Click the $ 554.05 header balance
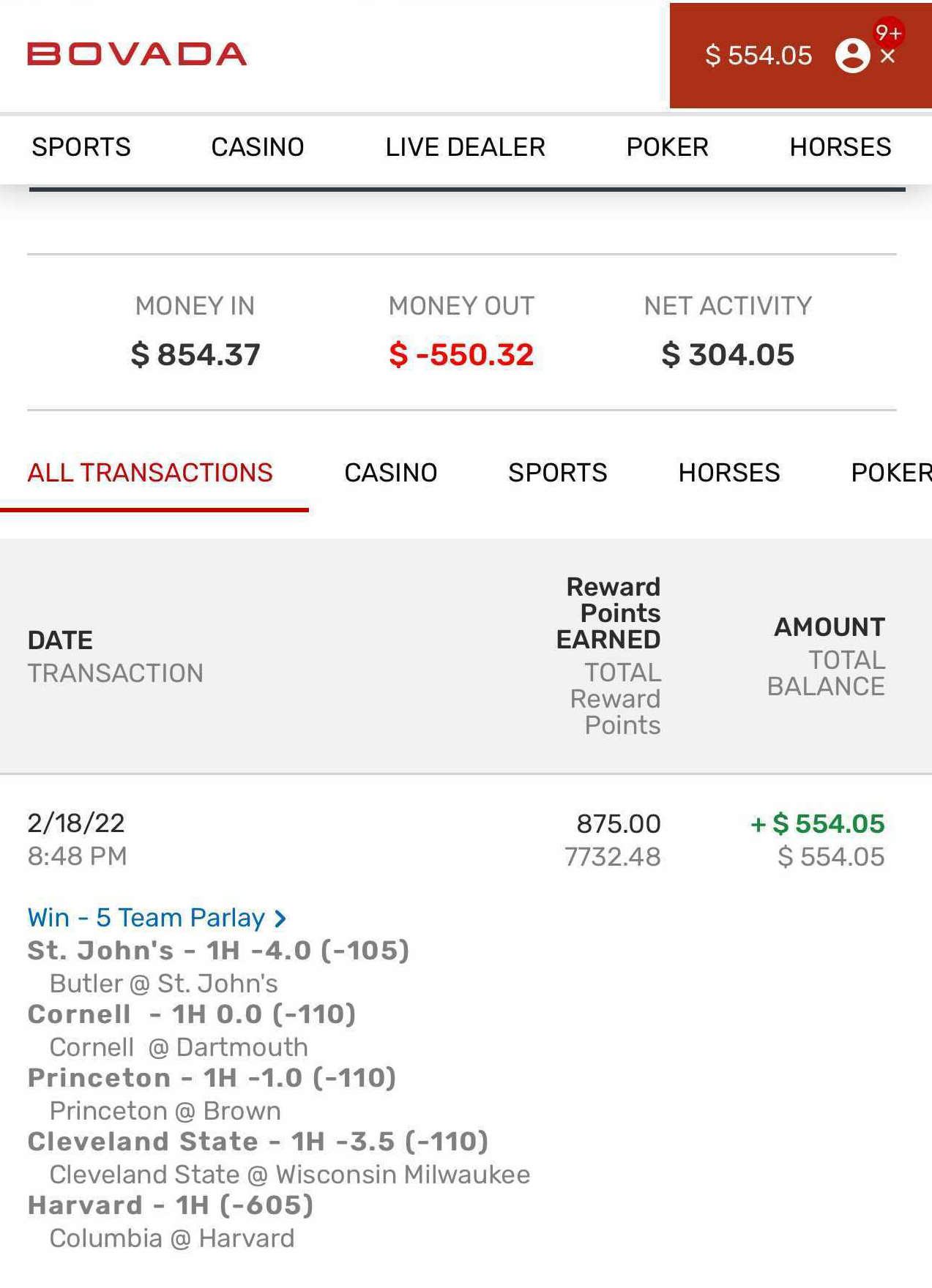This screenshot has height=1288, width=932. [x=758, y=56]
